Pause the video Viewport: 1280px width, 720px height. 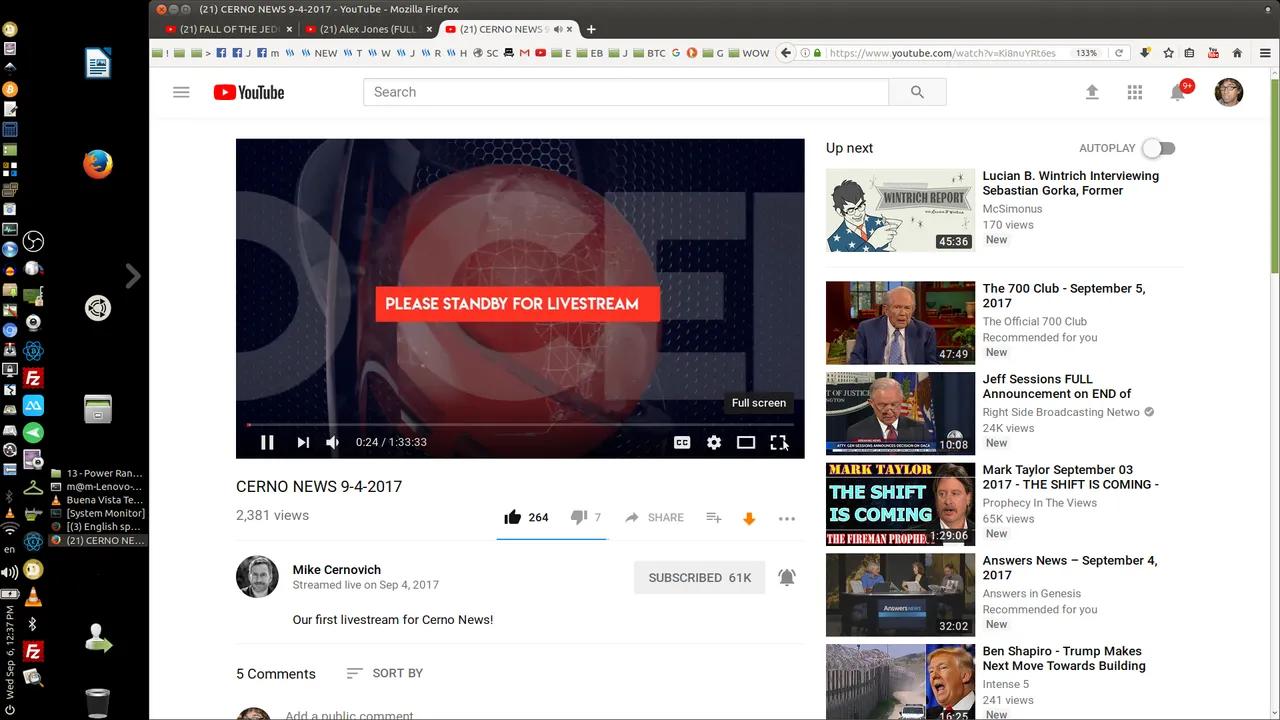267,442
